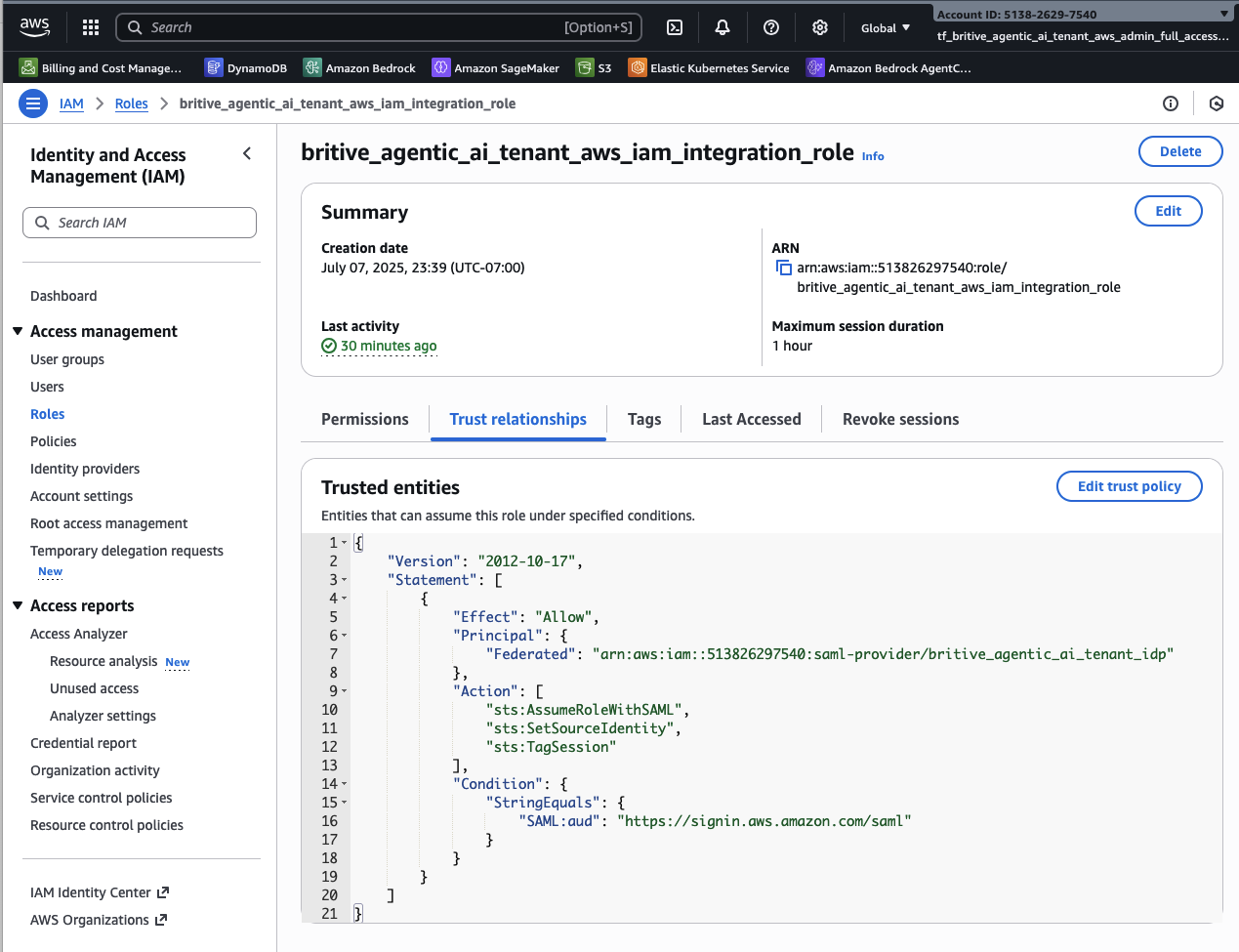Image resolution: width=1239 pixels, height=952 pixels.
Task: Fold the Statement array in policy editor
Action: point(345,580)
